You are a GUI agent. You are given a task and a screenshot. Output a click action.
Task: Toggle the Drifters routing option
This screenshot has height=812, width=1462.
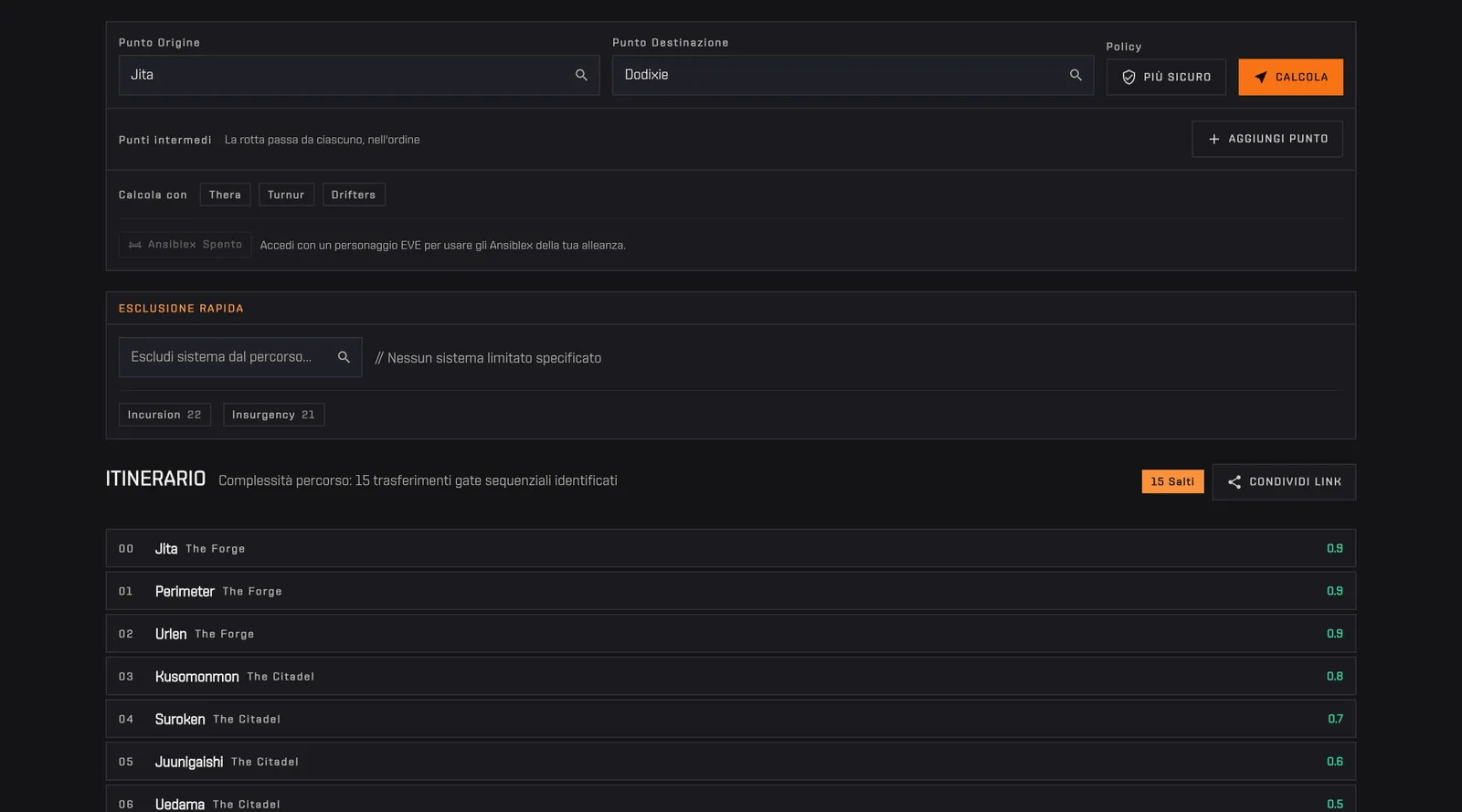[354, 195]
